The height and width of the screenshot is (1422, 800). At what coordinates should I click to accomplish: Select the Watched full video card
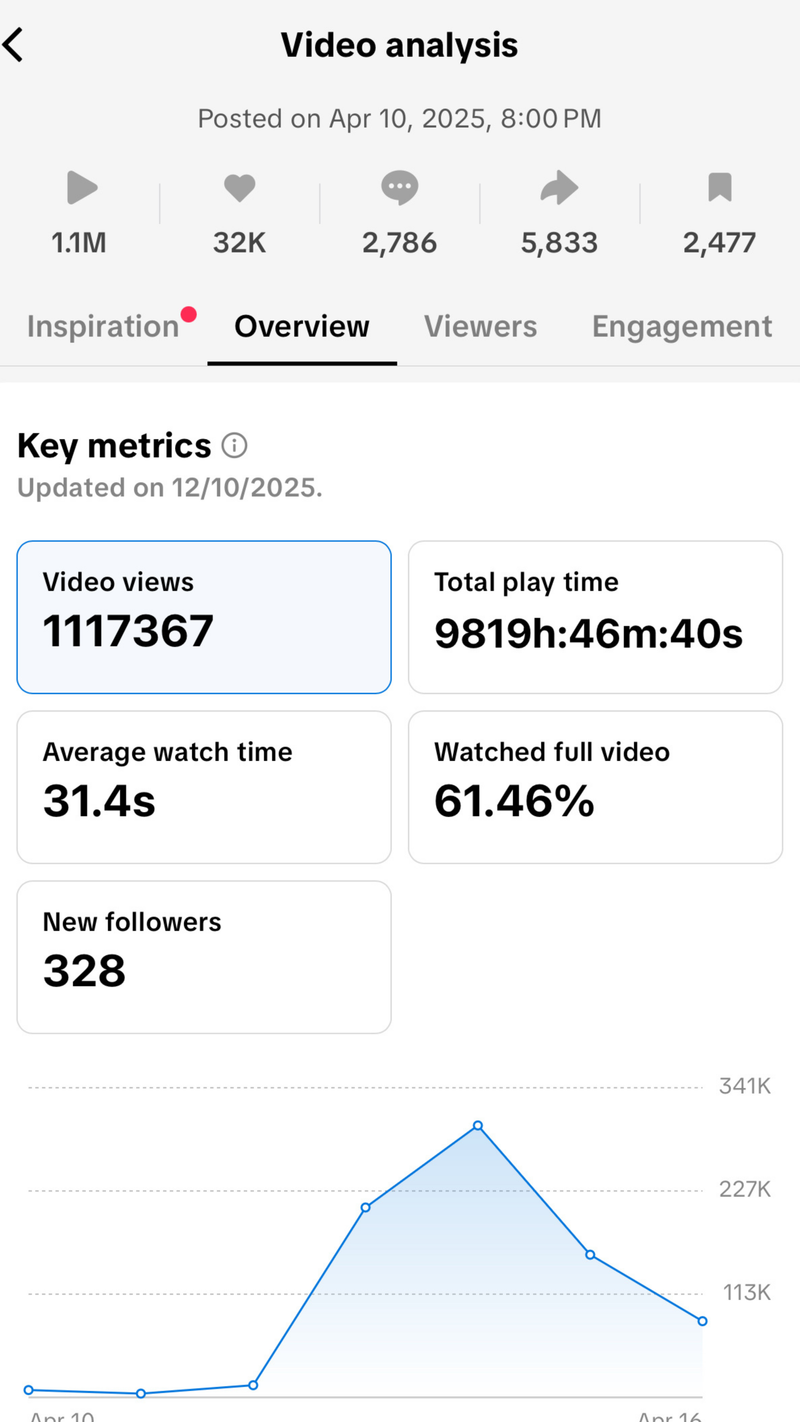[595, 787]
